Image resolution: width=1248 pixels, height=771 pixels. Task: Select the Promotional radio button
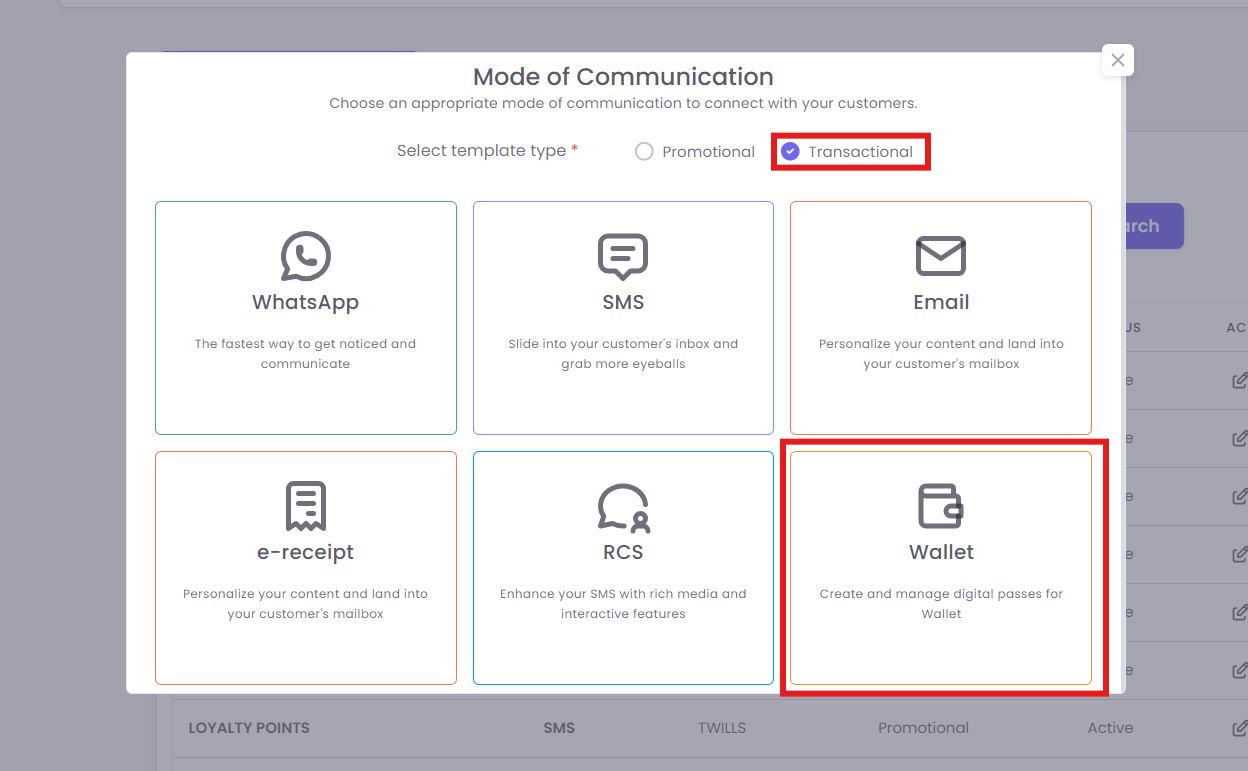coord(644,152)
